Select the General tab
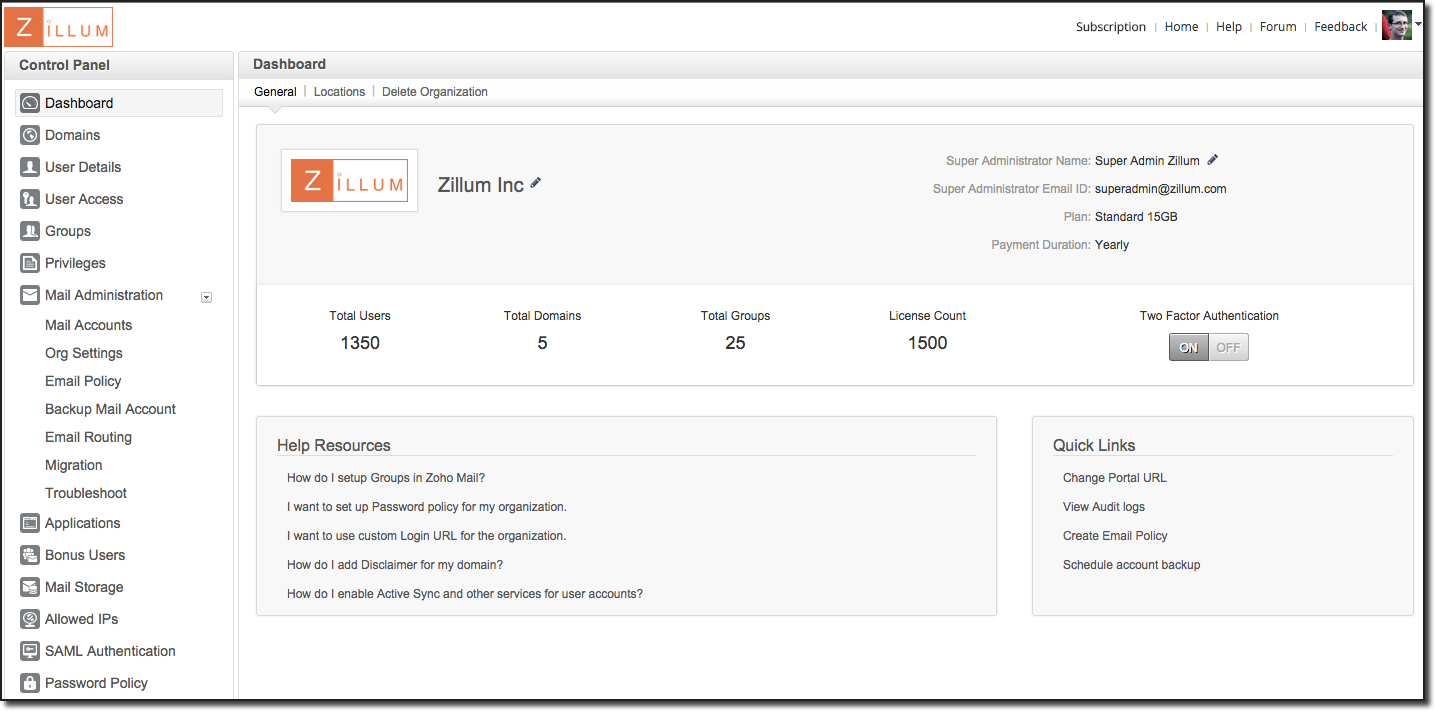This screenshot has height=711, width=1435. (x=275, y=91)
